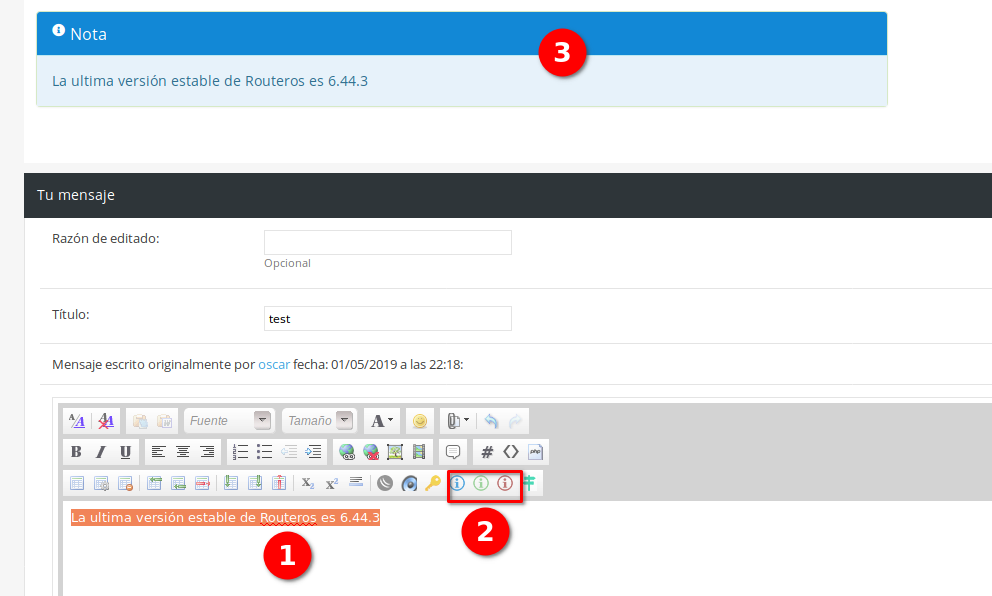Apply italic formatting
The width and height of the screenshot is (992, 596).
click(100, 452)
